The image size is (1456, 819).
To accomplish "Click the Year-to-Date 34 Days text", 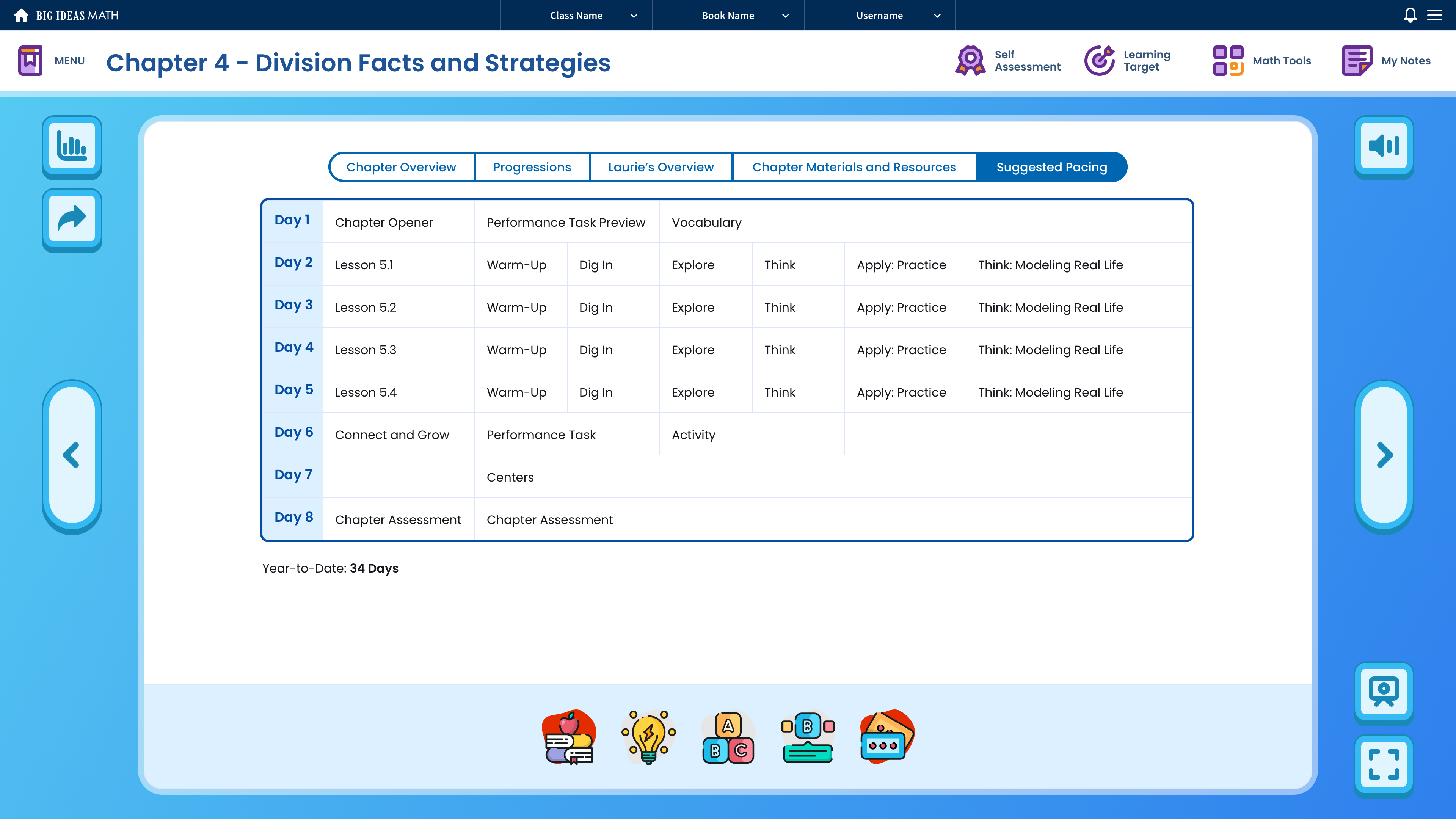I will (330, 568).
